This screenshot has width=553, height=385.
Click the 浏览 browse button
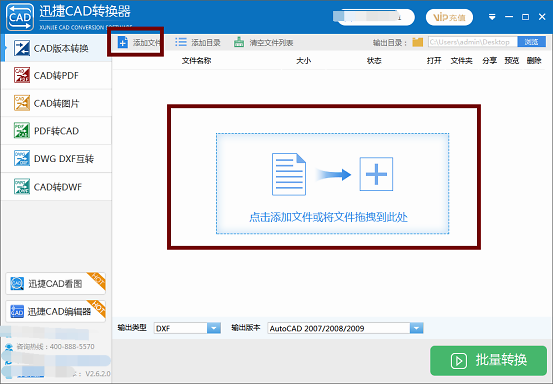[x=531, y=42]
